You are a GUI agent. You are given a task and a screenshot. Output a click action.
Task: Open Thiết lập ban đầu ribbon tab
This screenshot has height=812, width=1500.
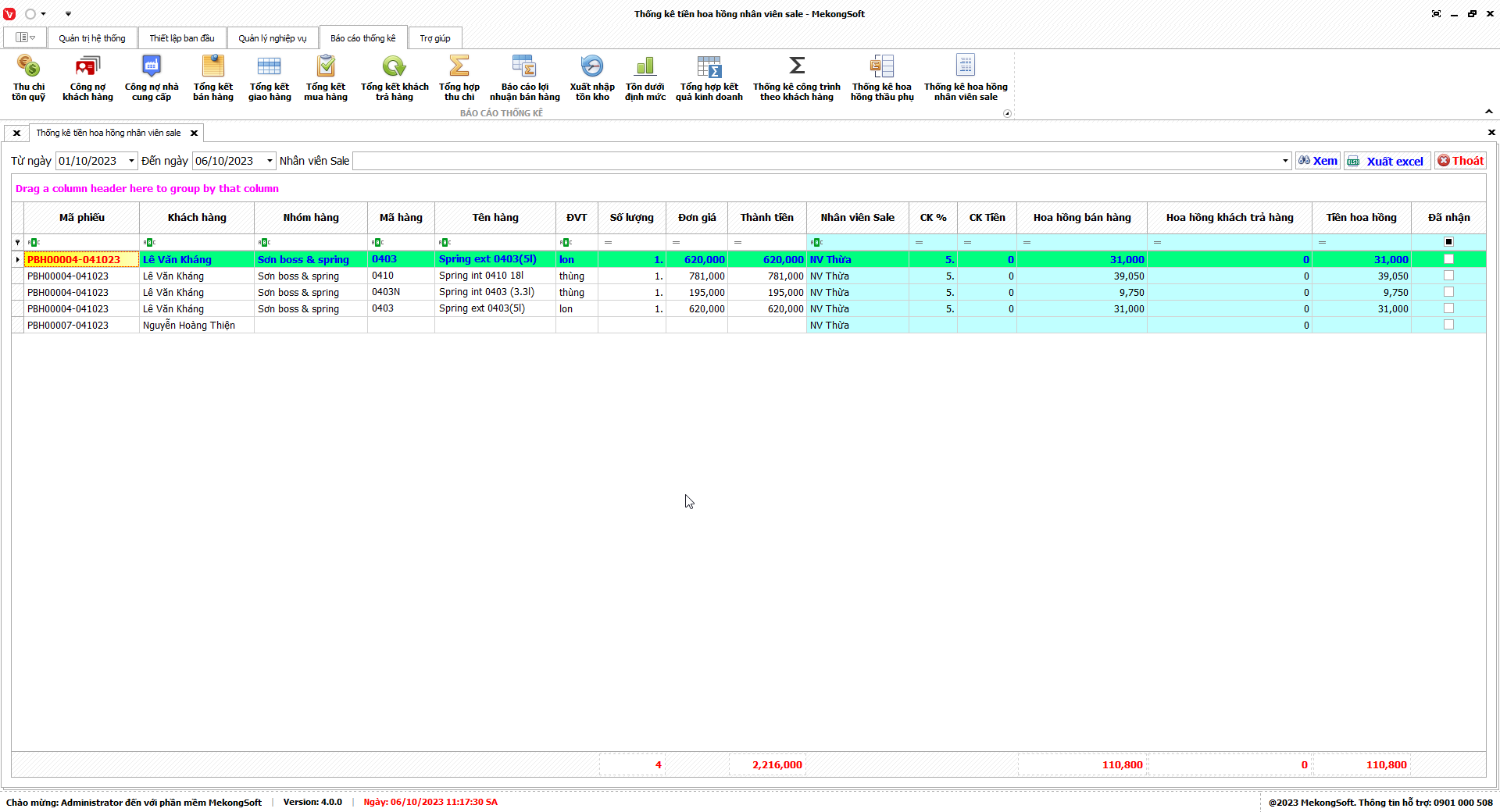(x=182, y=38)
